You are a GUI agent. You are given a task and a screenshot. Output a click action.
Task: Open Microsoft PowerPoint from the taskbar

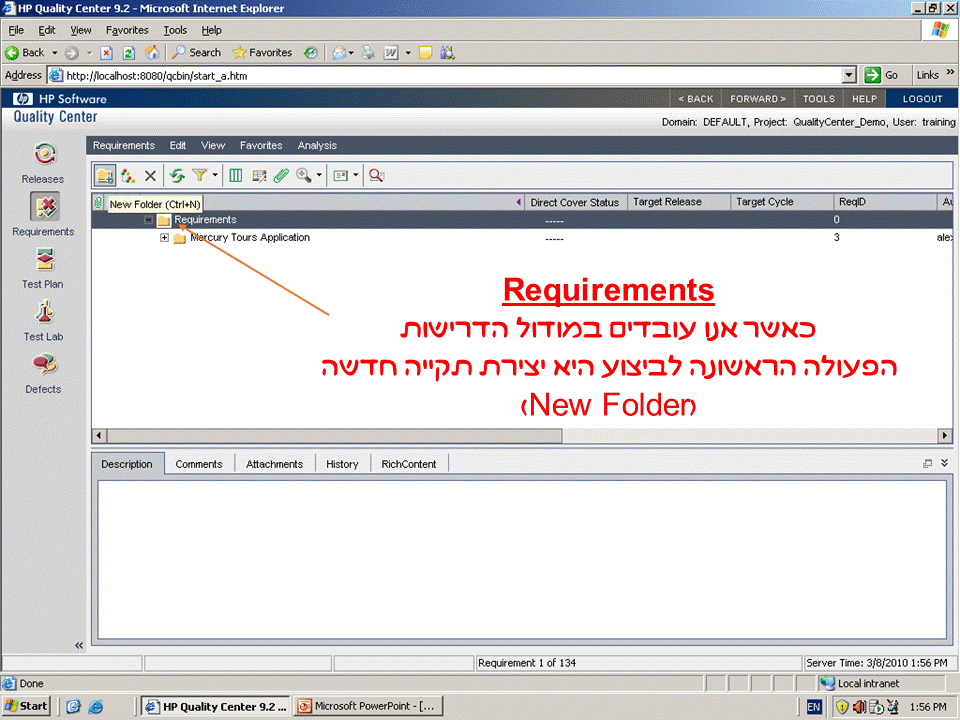pyautogui.click(x=367, y=707)
